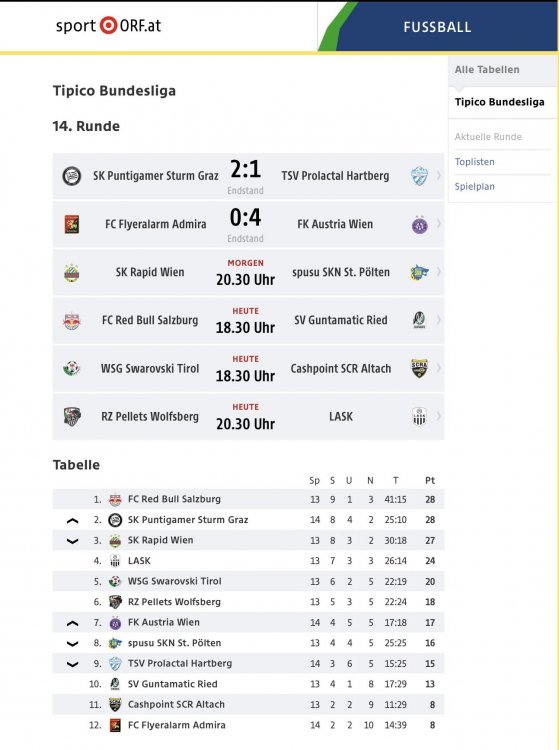Click FC Red Bull Salzburg row in Tabelle
The height and width of the screenshot is (750, 559).
(248, 499)
